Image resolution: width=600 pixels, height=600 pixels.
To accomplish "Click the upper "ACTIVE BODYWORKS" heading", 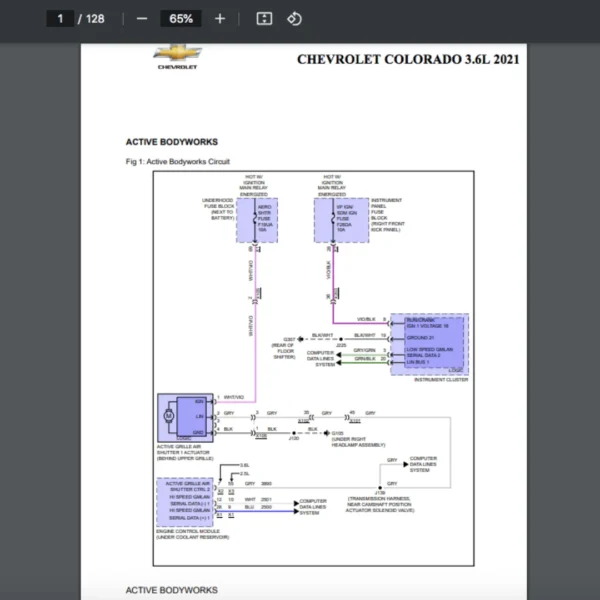I will click(x=172, y=142).
